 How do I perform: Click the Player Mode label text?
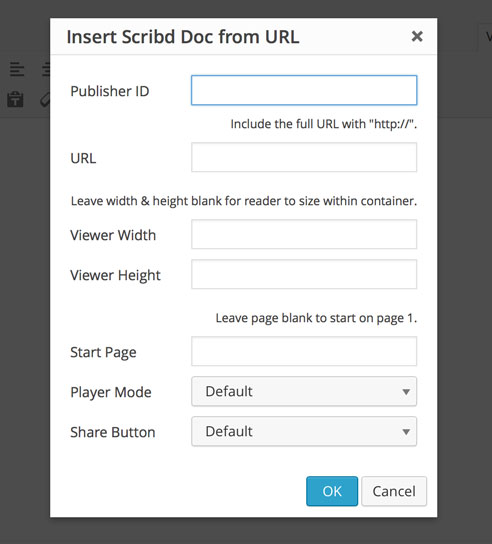point(111,393)
